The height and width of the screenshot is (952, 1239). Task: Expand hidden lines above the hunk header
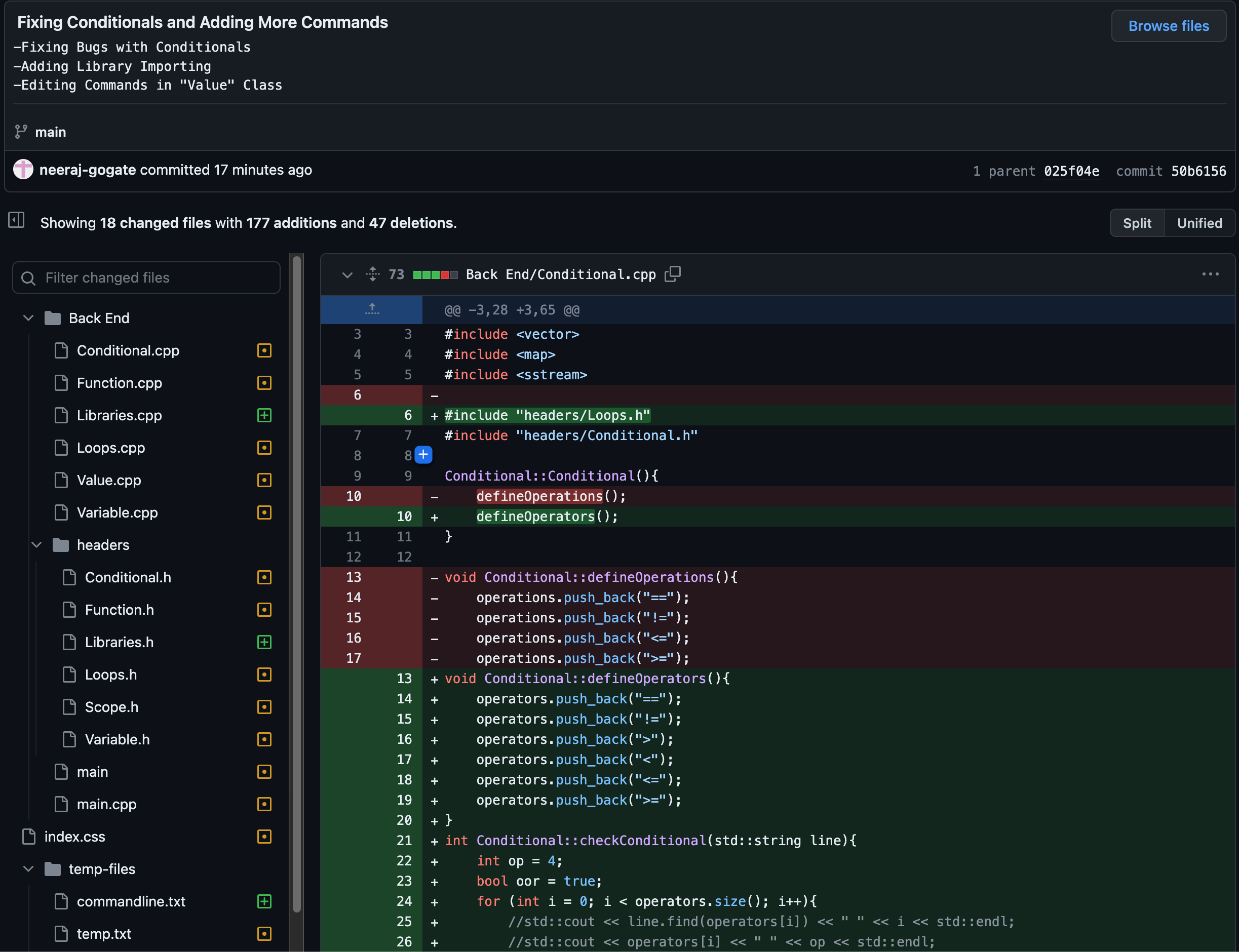(372, 309)
